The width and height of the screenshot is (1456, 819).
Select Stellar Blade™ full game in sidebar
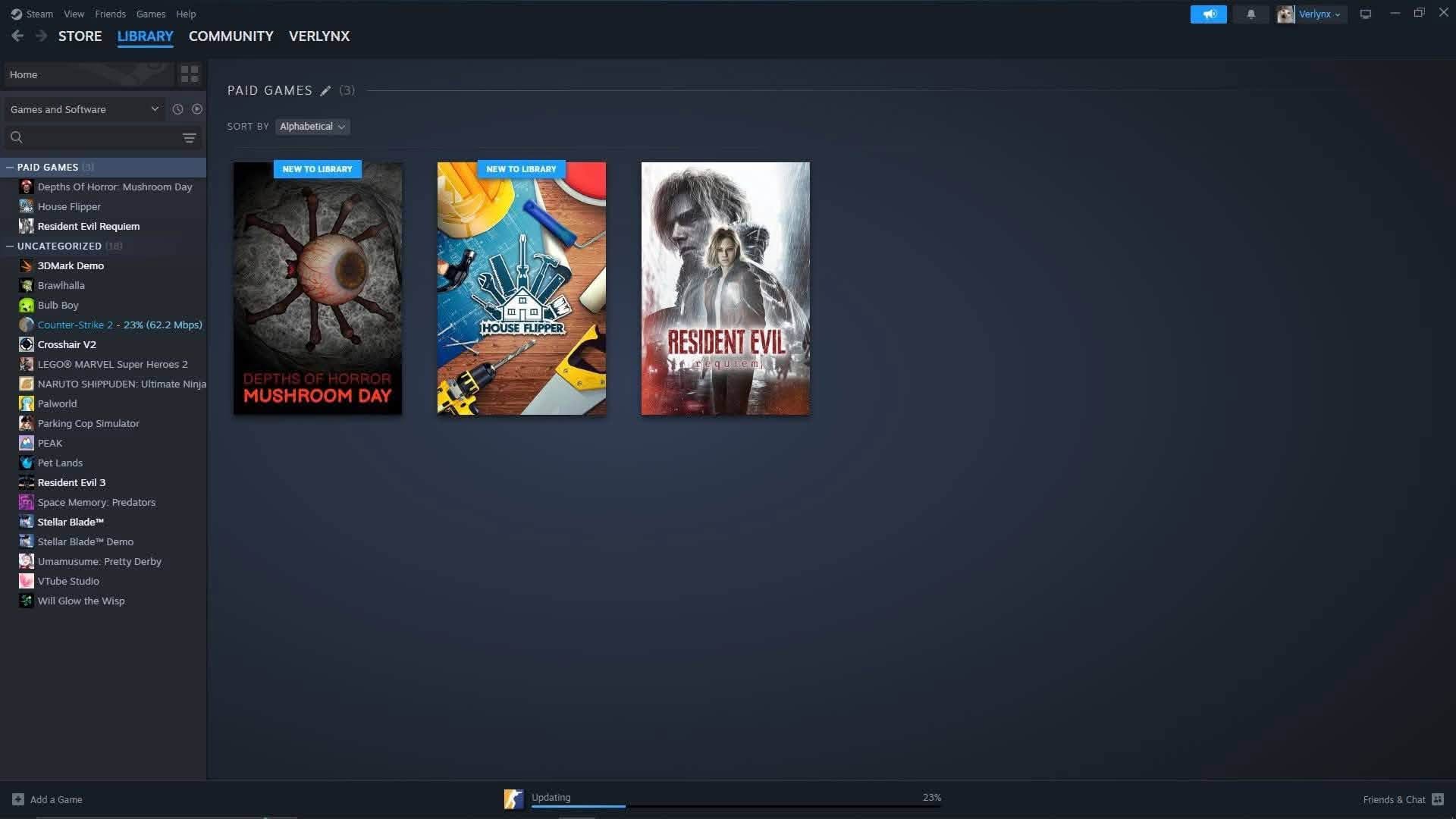point(103,522)
